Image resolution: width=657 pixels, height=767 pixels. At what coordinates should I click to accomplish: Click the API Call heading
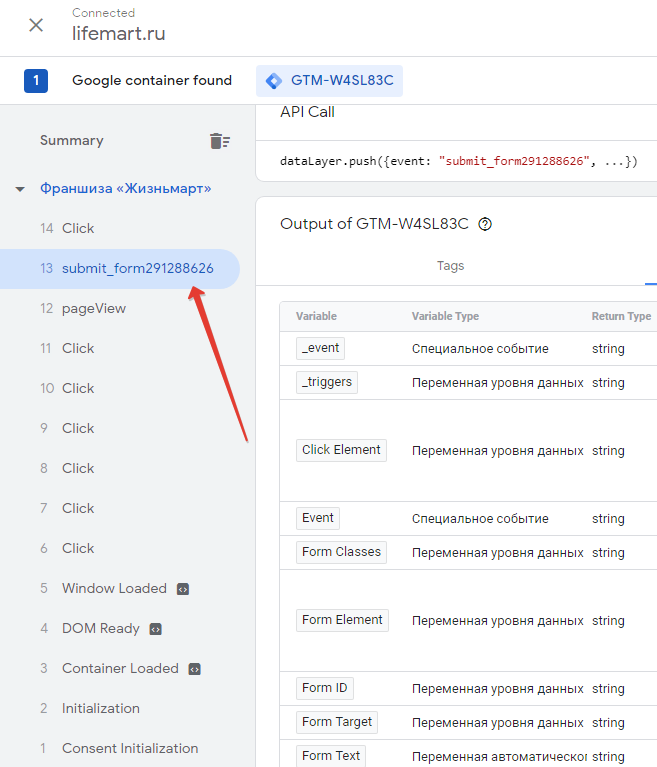click(307, 112)
